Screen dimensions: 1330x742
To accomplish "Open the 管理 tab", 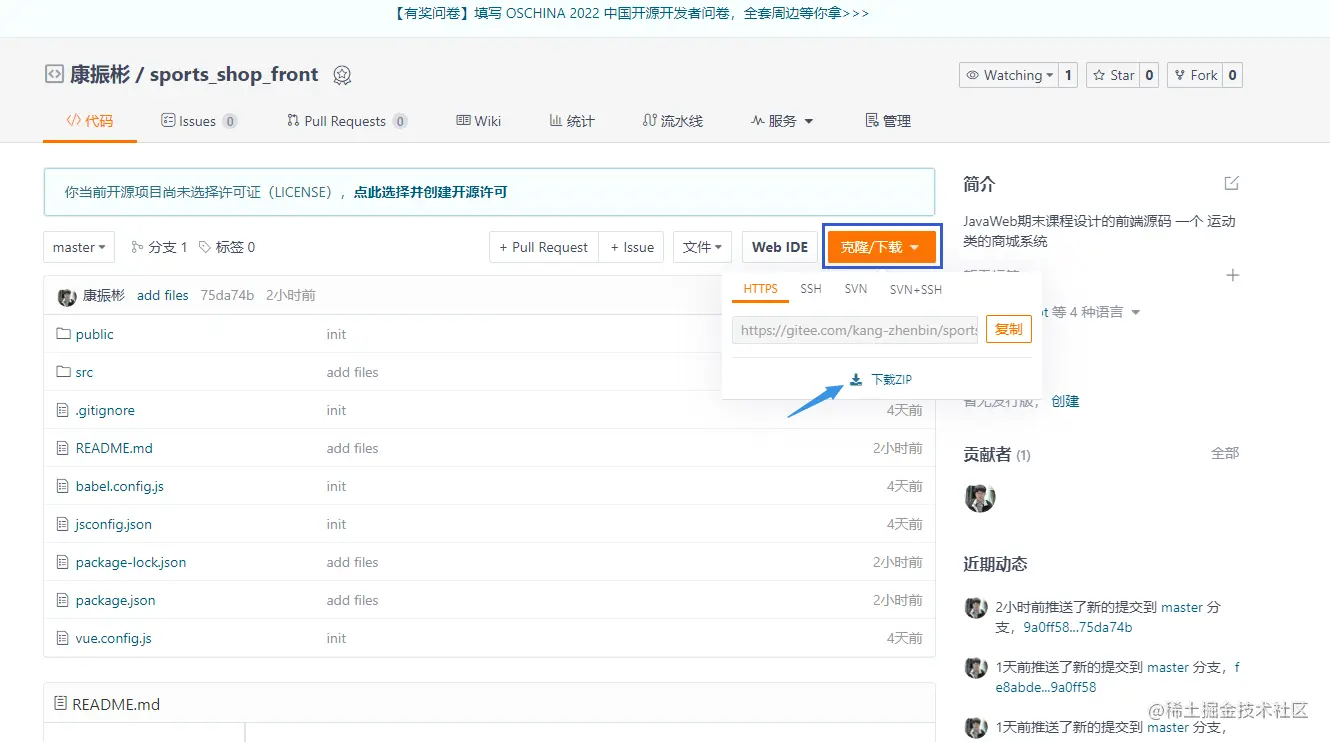I will click(x=888, y=121).
